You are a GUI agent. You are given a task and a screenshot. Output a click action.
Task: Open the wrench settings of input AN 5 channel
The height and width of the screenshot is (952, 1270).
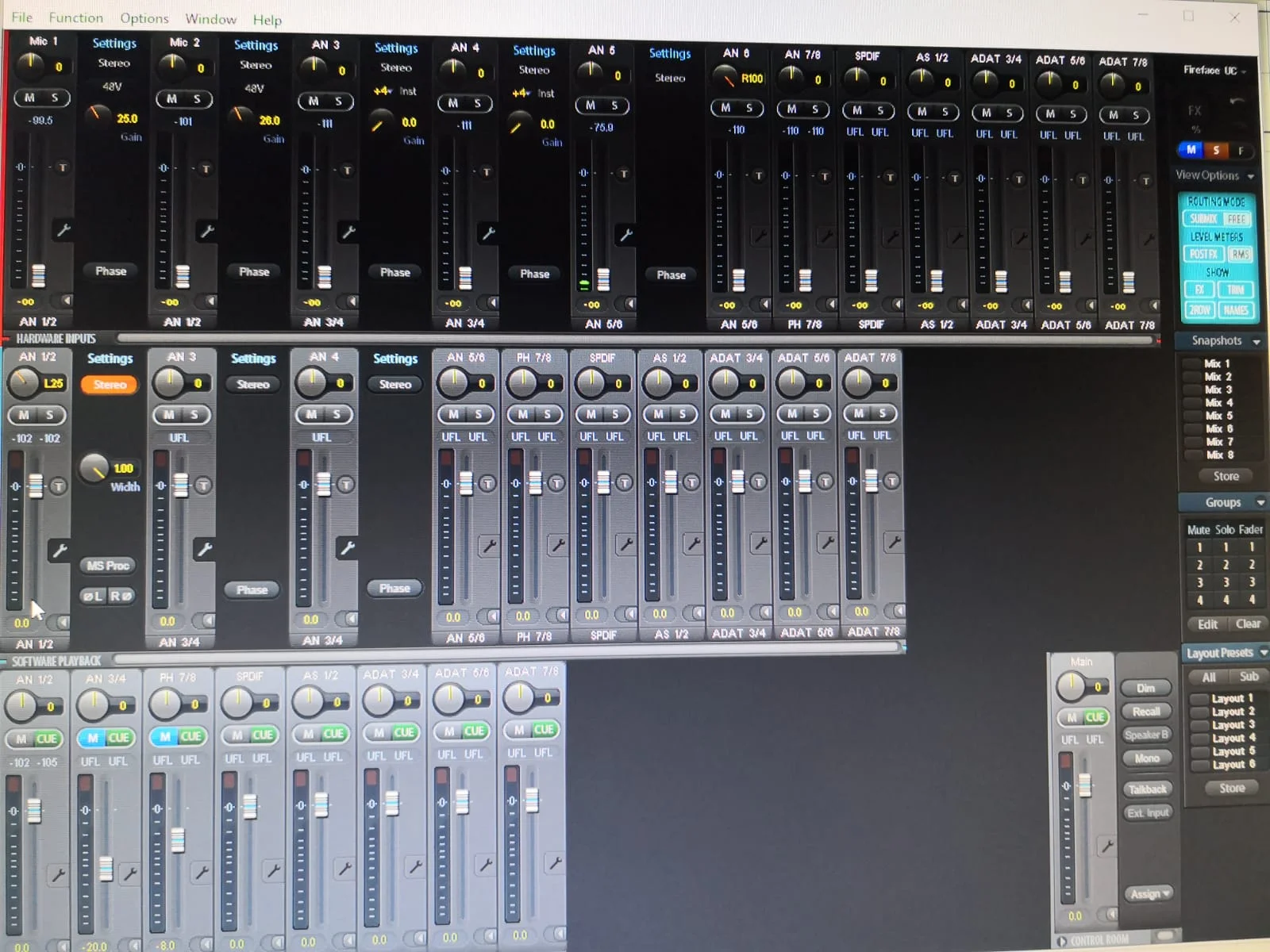pos(626,235)
